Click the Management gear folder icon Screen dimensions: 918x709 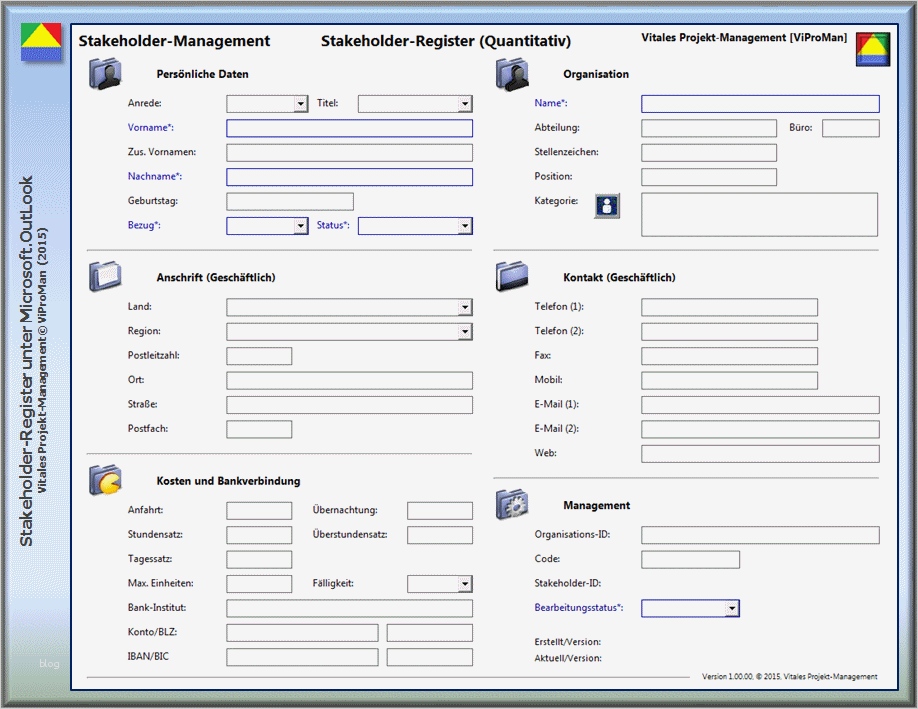(511, 505)
